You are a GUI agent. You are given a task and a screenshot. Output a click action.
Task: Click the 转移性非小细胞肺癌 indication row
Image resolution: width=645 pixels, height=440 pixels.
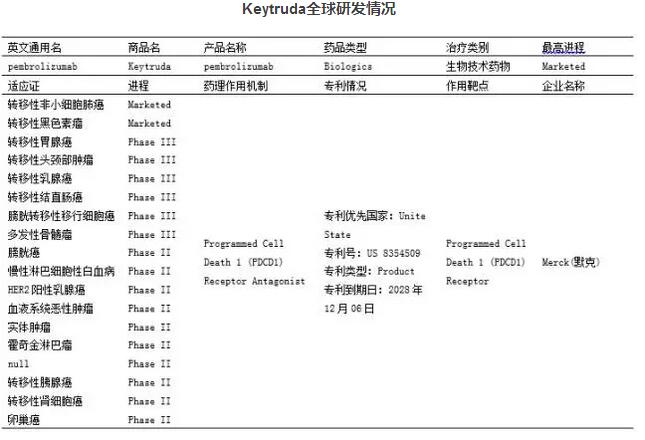56,105
